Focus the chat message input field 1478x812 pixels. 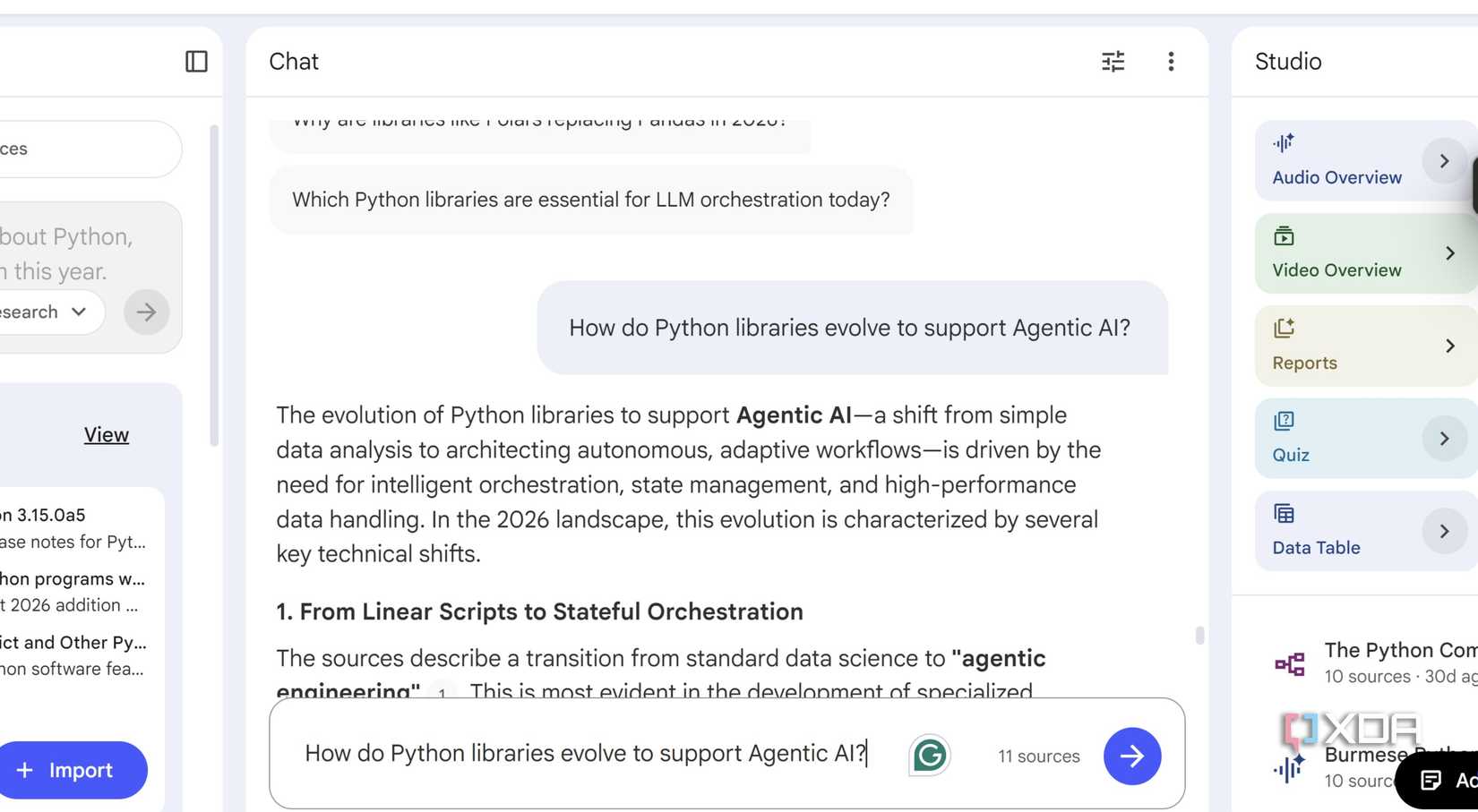(586, 754)
